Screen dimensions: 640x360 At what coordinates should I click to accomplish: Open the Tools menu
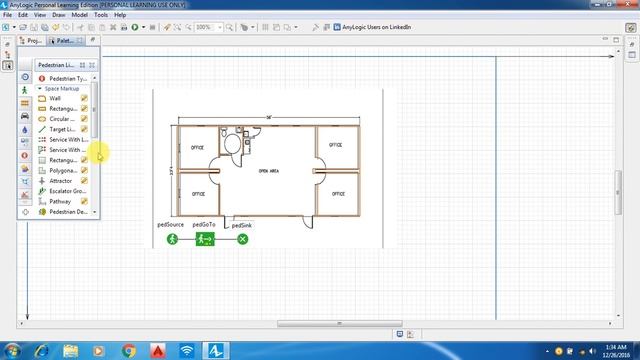101,15
